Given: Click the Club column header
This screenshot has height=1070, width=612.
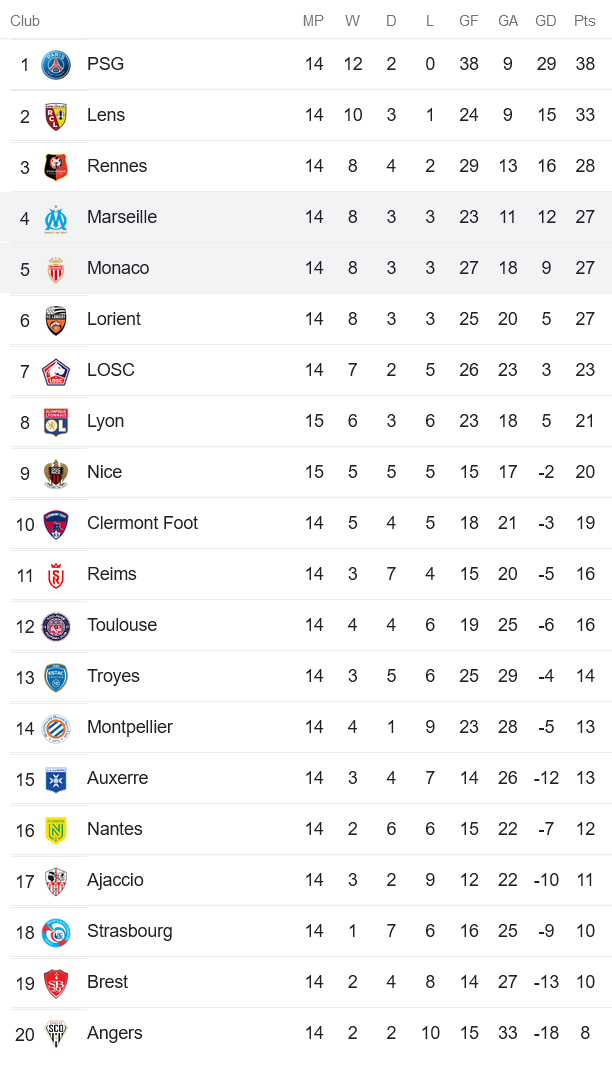Looking at the screenshot, I should (x=25, y=21).
